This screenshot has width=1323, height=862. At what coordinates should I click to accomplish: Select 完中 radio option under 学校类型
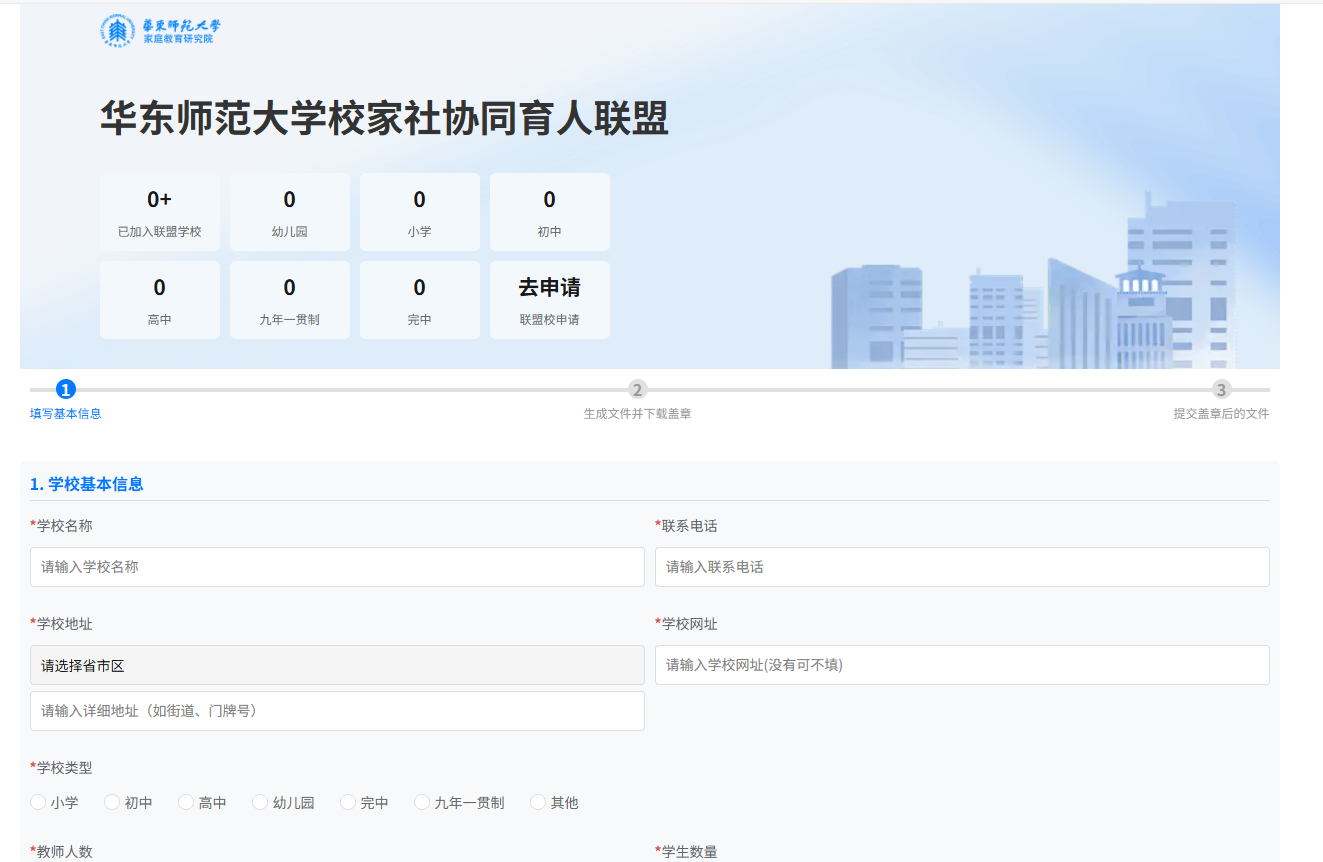[348, 802]
